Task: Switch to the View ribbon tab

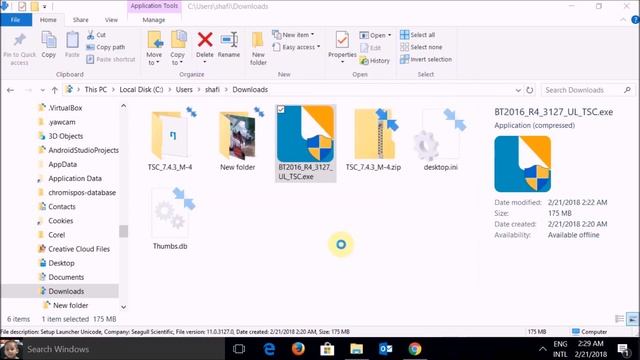Action: pyautogui.click(x=111, y=20)
